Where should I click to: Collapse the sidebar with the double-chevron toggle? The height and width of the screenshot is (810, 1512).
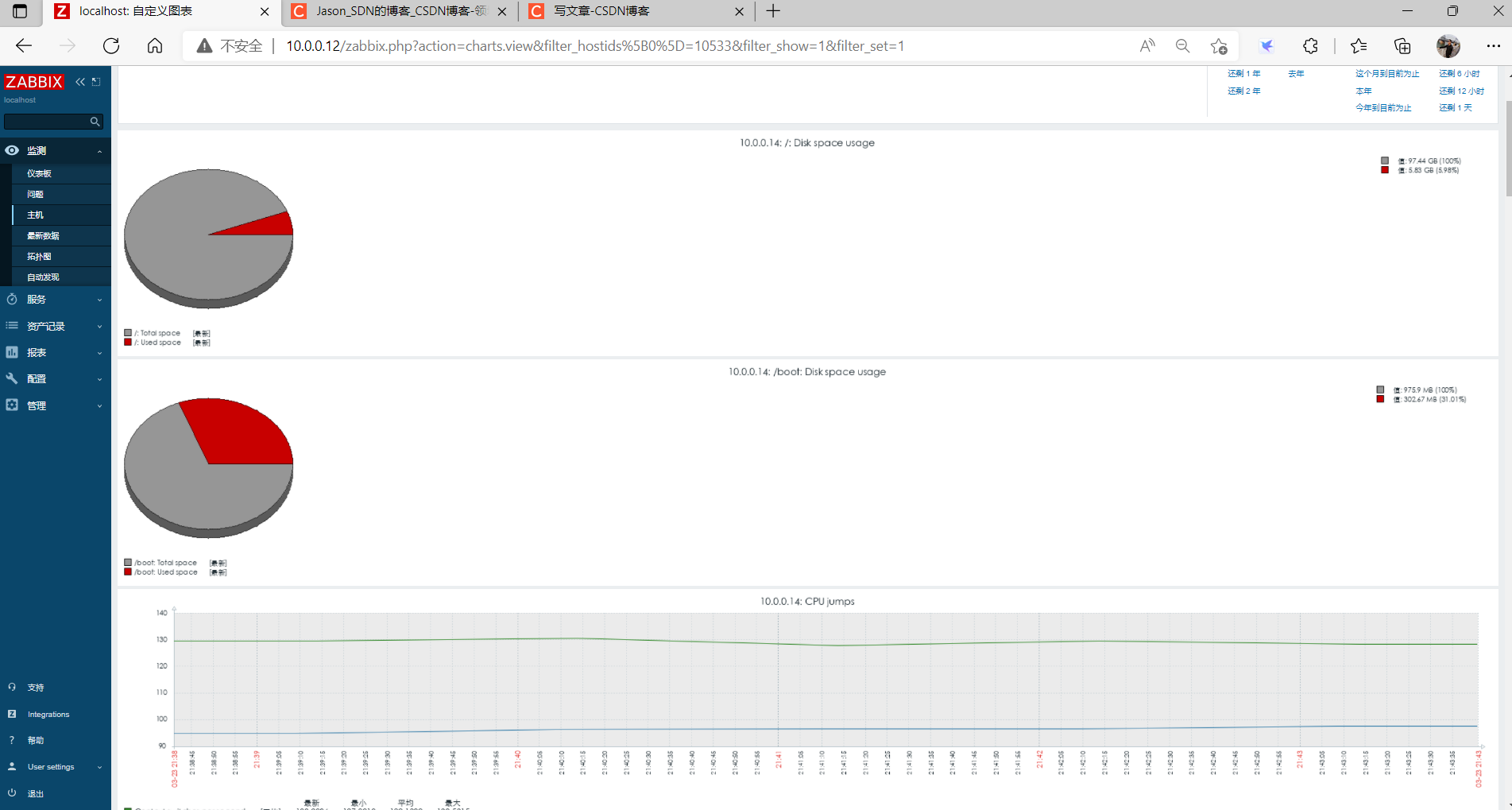(x=79, y=81)
